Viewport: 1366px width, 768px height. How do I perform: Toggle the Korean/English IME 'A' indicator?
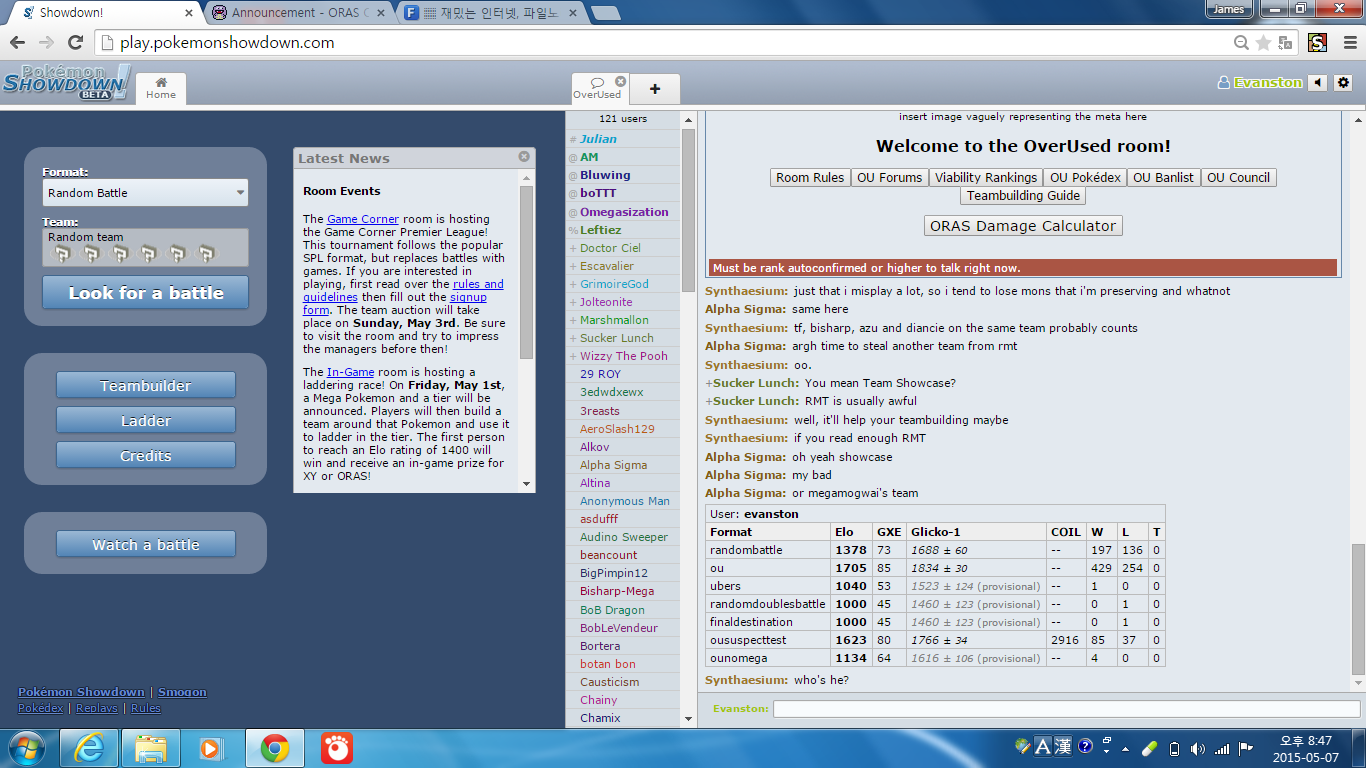pyautogui.click(x=1042, y=747)
